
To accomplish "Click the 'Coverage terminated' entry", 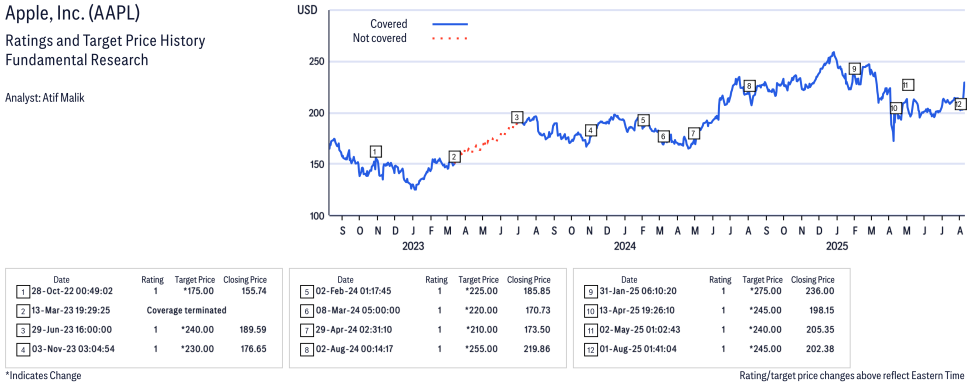I will pos(186,310).
